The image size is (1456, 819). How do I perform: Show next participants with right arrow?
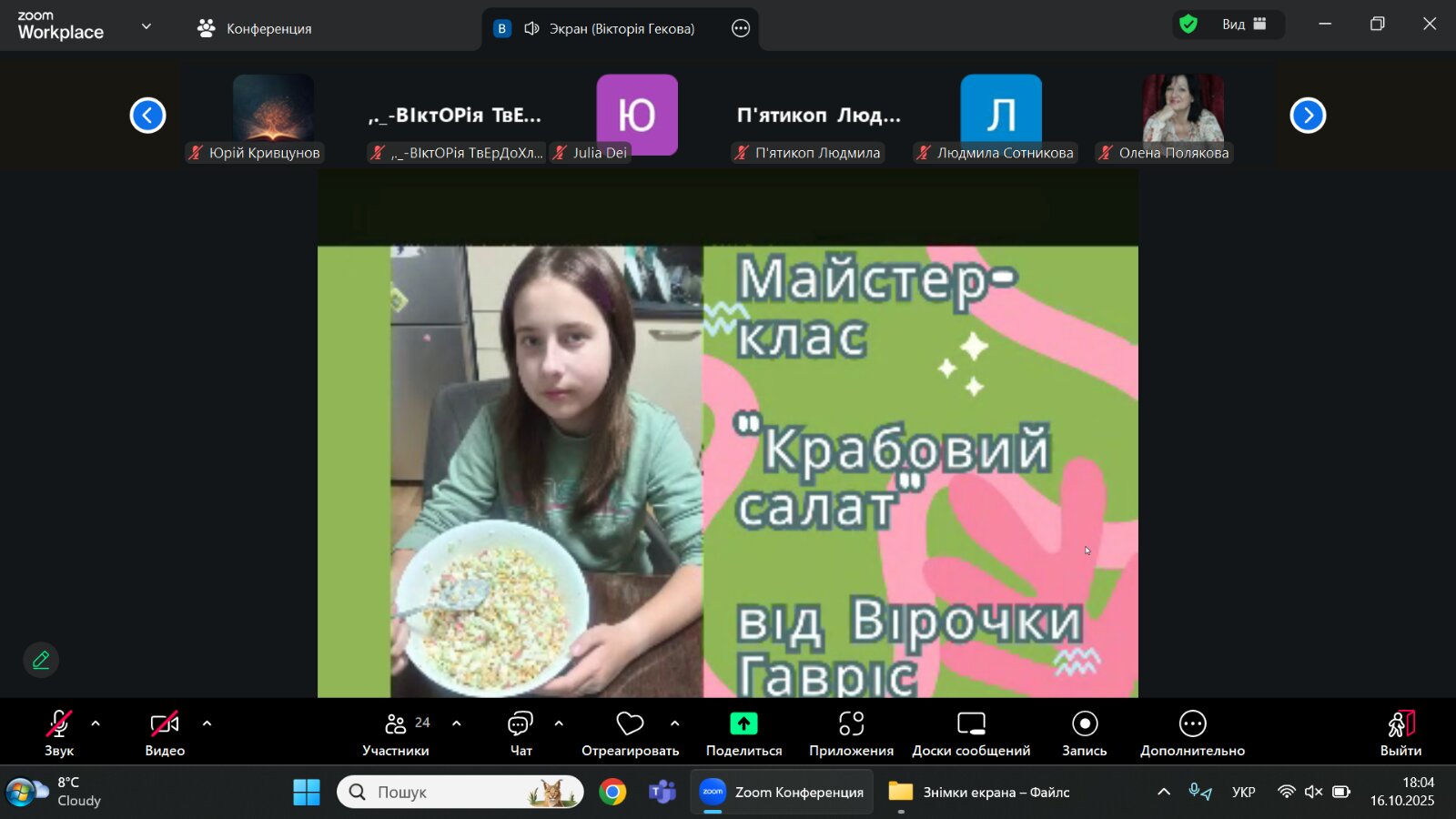pos(1308,116)
